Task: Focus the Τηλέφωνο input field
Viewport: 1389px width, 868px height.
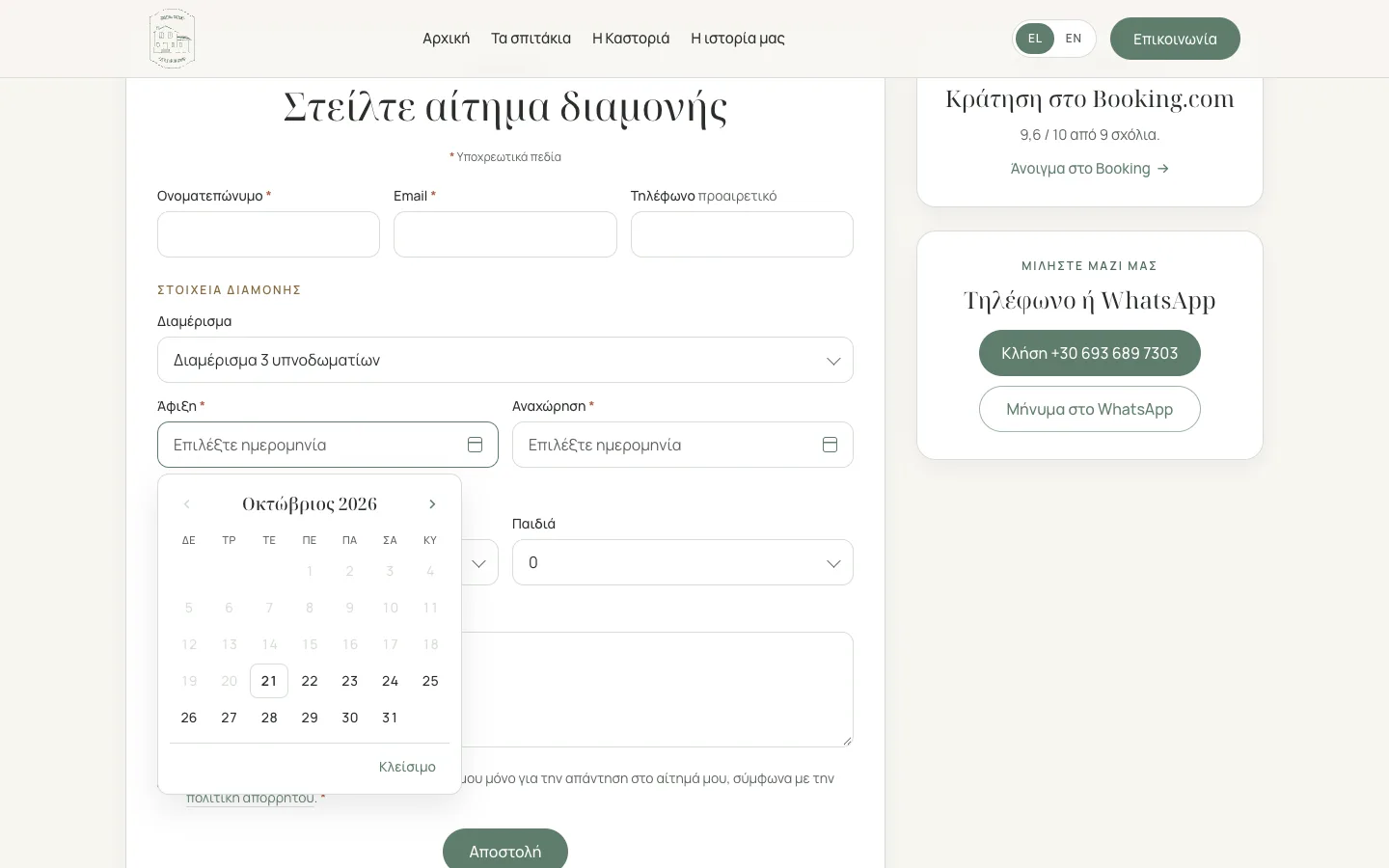Action: (742, 234)
